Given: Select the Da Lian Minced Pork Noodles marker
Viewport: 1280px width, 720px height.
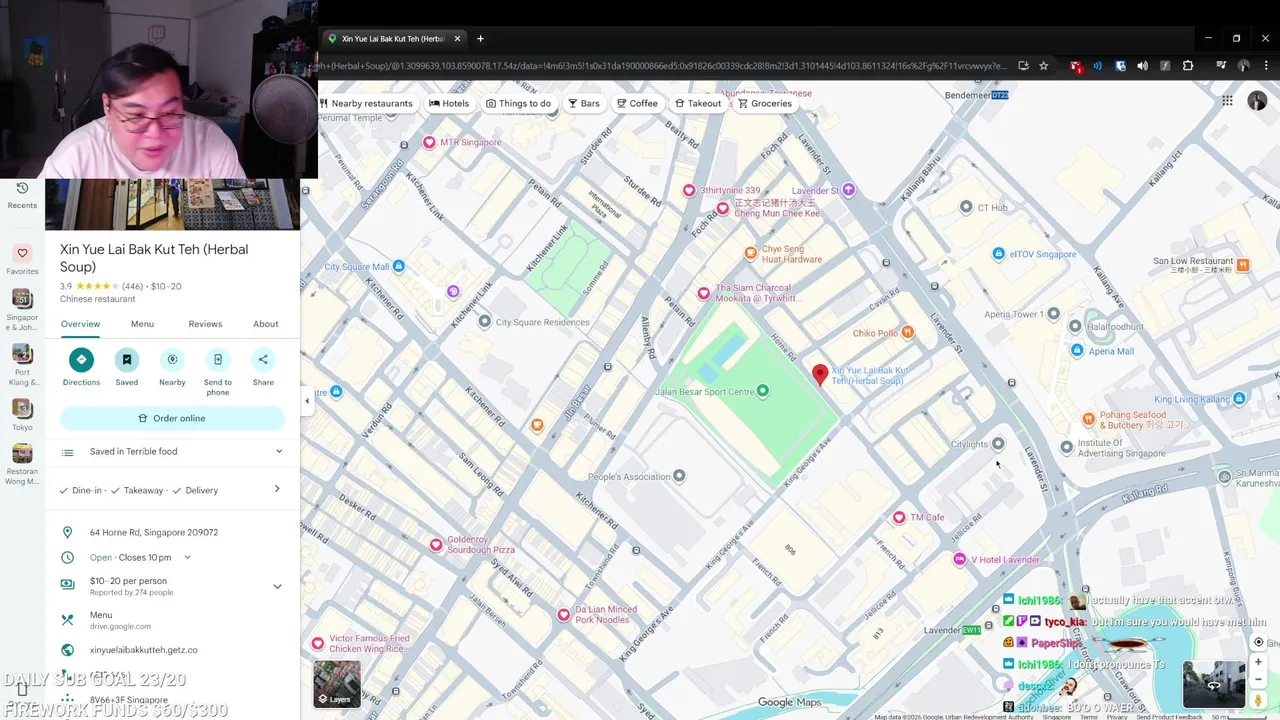Looking at the screenshot, I should pos(564,614).
